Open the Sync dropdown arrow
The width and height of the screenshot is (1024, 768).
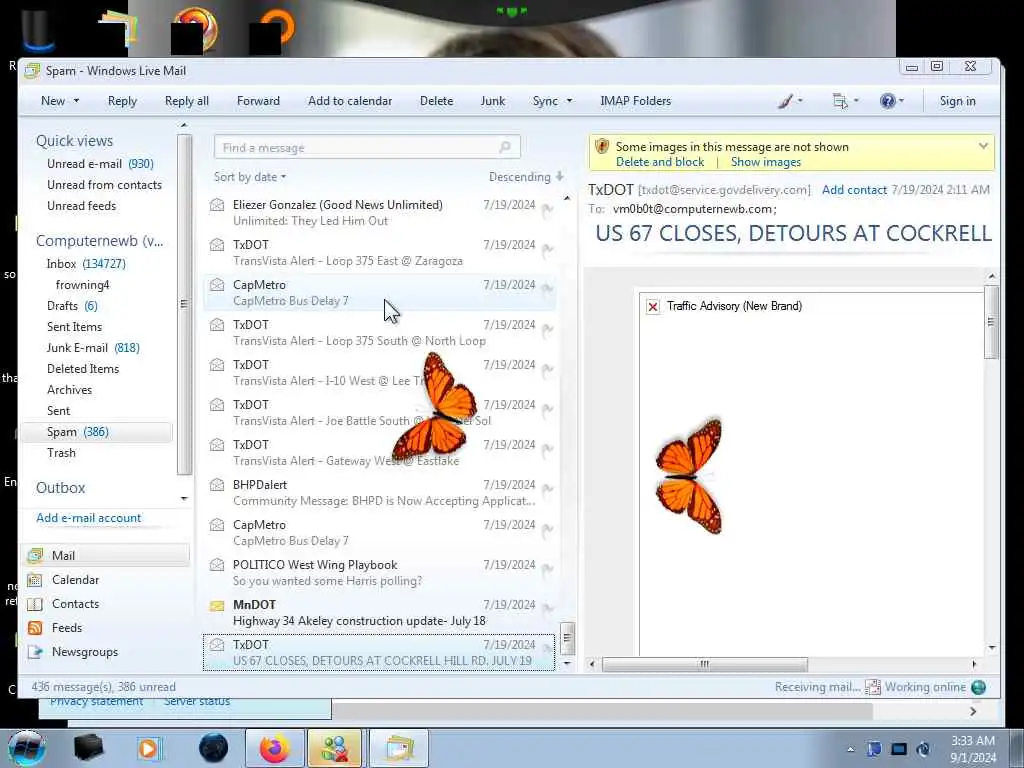(569, 101)
